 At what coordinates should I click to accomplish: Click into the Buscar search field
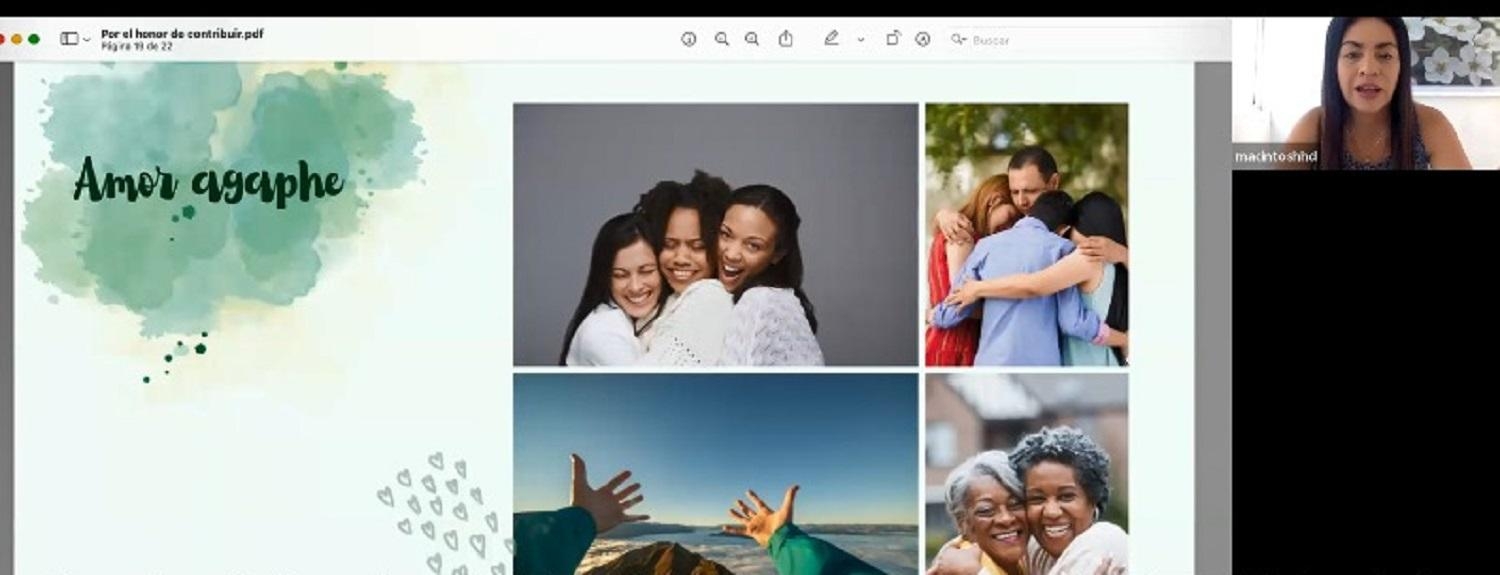click(1050, 40)
